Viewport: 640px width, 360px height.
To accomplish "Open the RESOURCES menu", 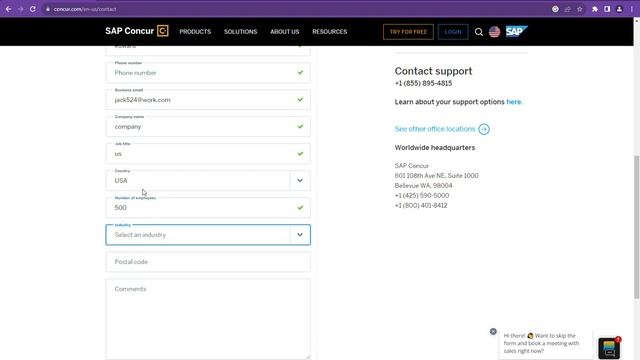I will tap(329, 31).
